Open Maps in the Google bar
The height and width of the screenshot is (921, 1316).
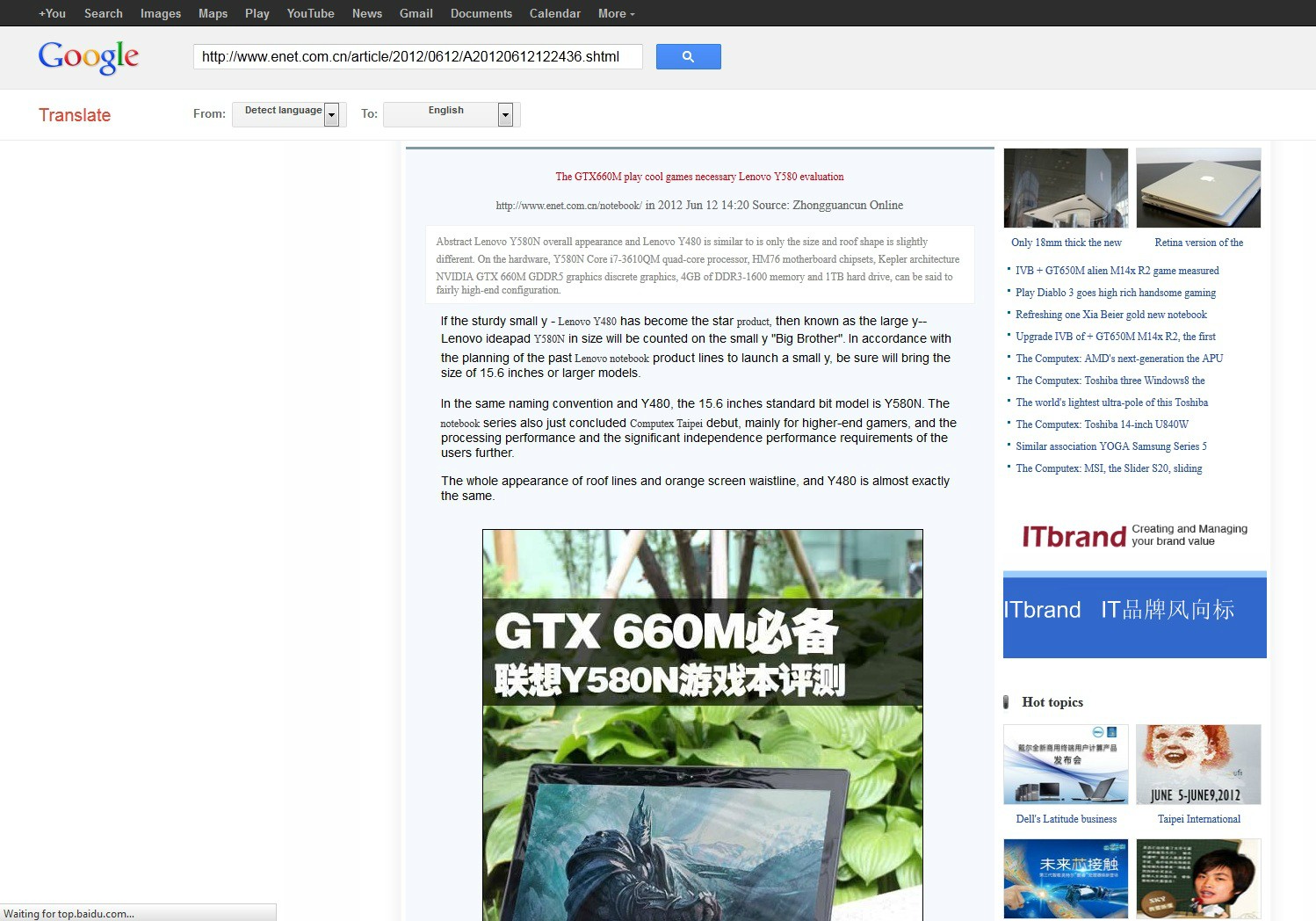point(213,13)
